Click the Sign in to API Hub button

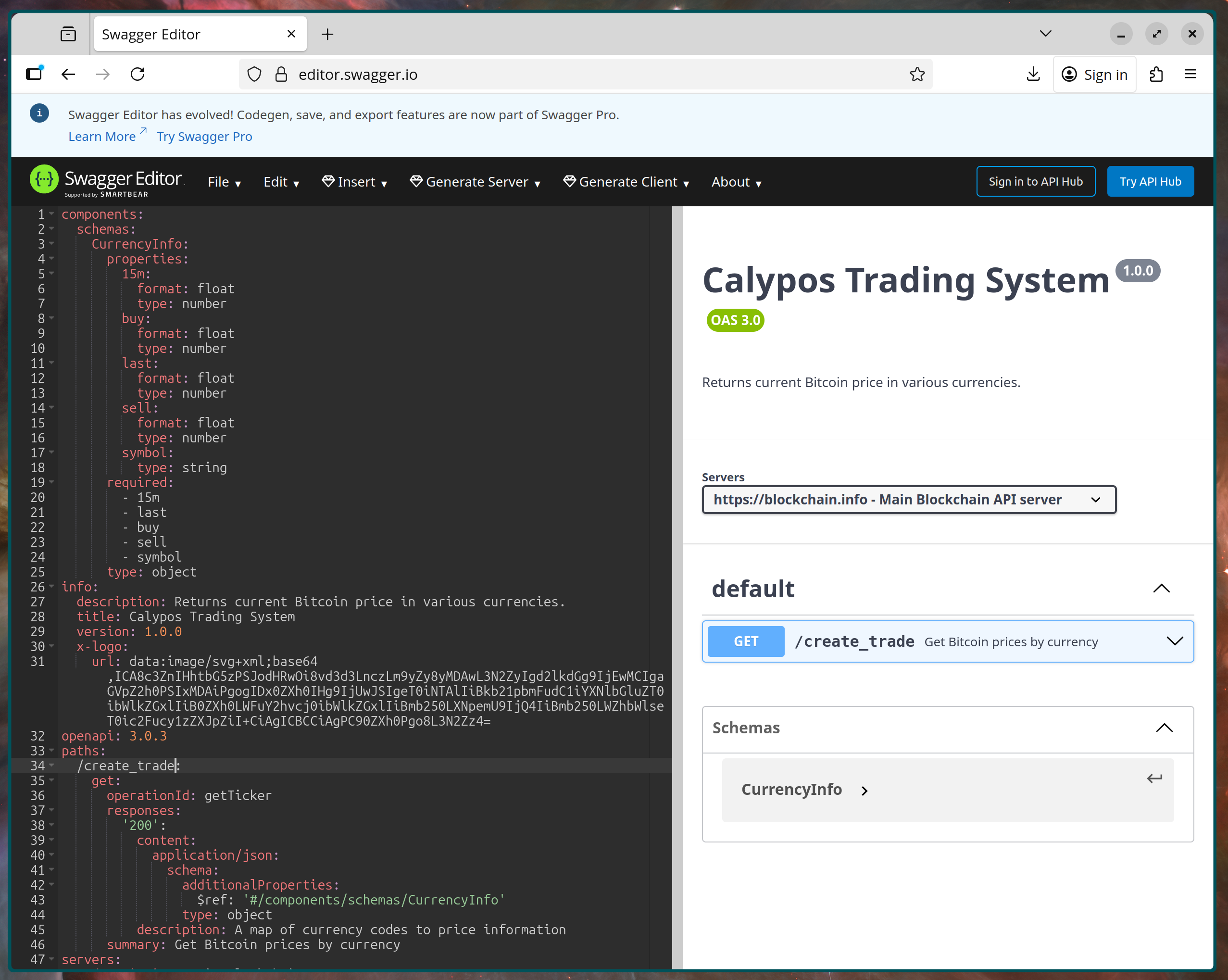click(1036, 181)
